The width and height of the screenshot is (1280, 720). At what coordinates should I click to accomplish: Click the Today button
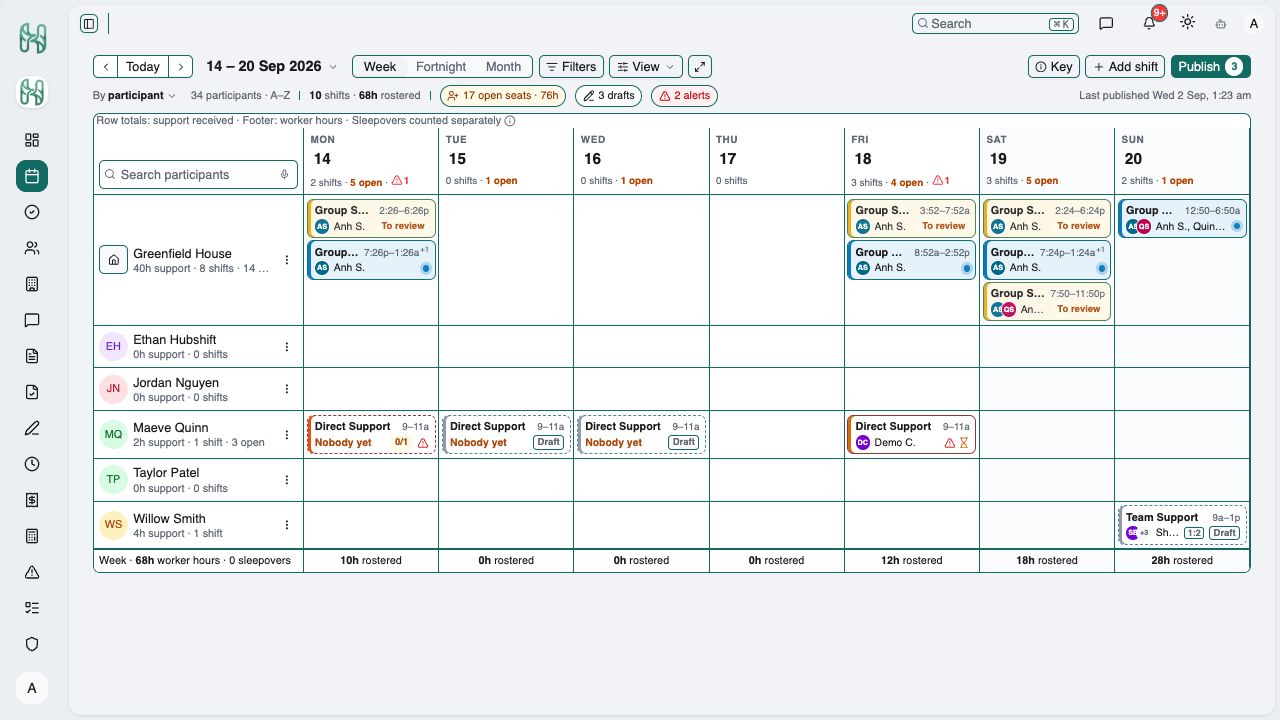(x=143, y=67)
